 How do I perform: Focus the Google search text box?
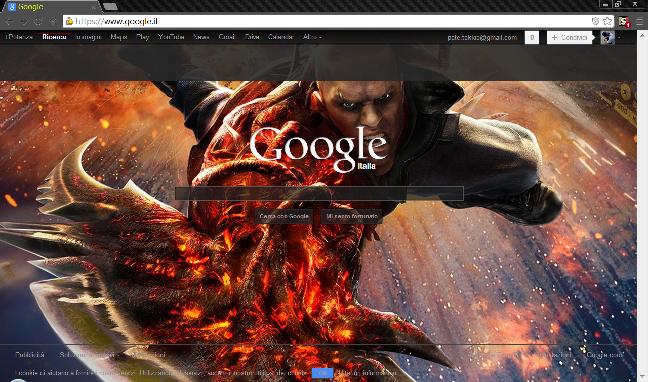pos(319,193)
